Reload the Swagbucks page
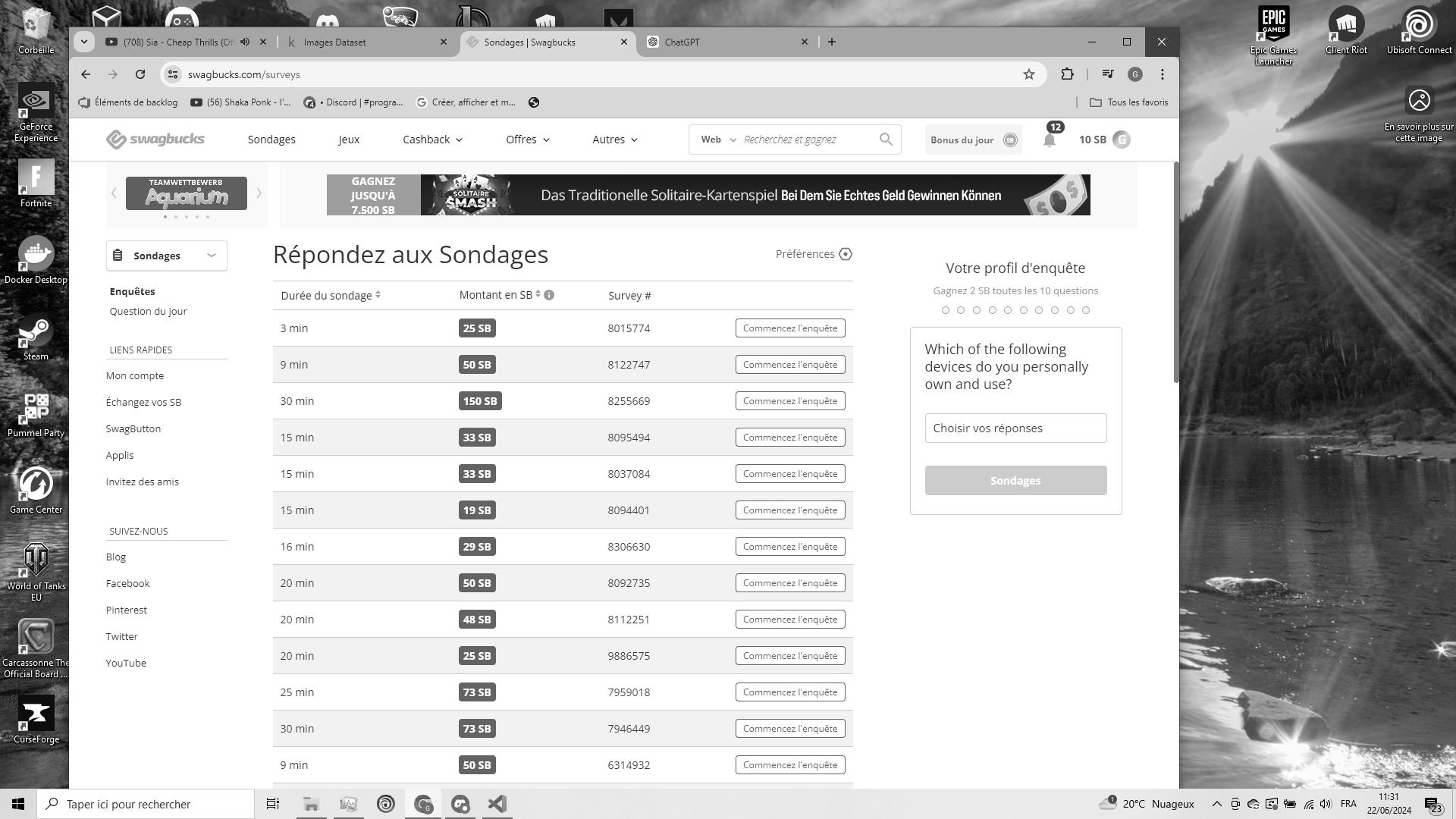 (140, 74)
